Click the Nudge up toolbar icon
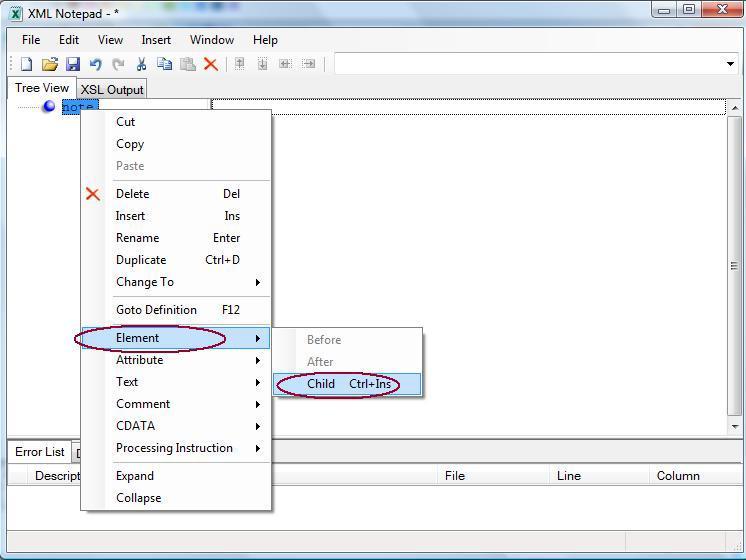This screenshot has width=746, height=560. pyautogui.click(x=240, y=63)
